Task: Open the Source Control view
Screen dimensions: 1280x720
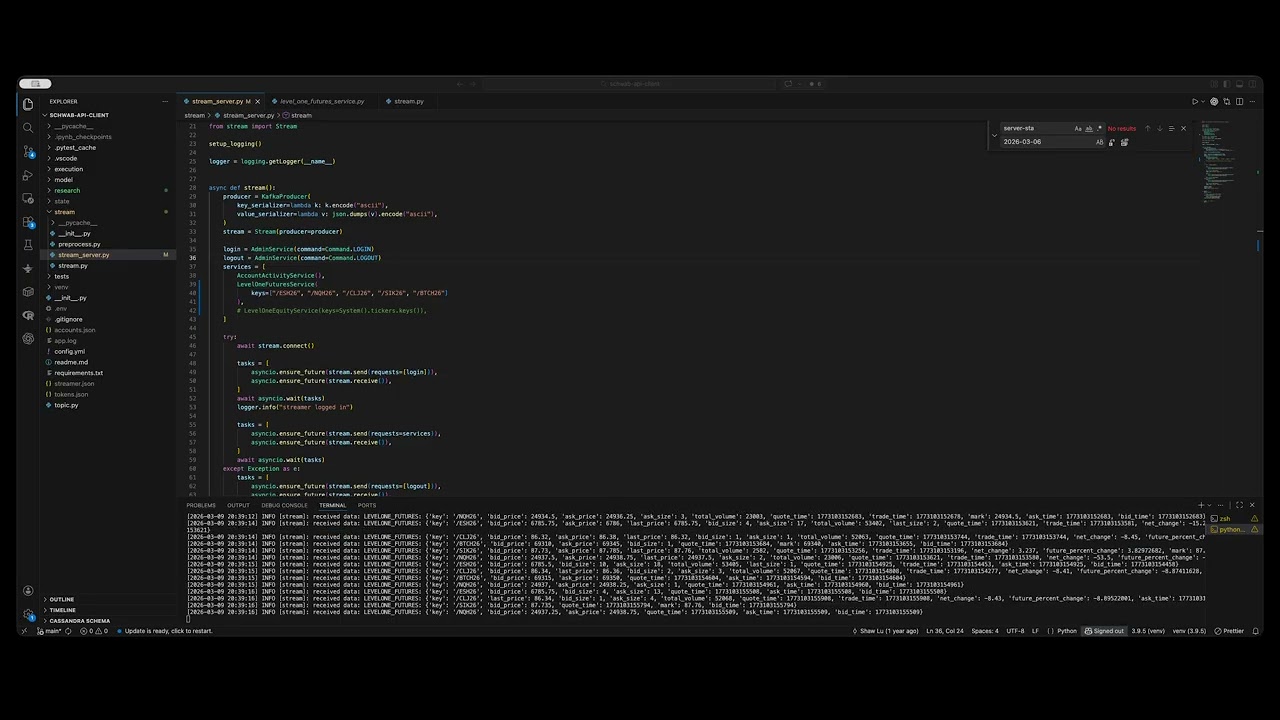Action: point(28,151)
